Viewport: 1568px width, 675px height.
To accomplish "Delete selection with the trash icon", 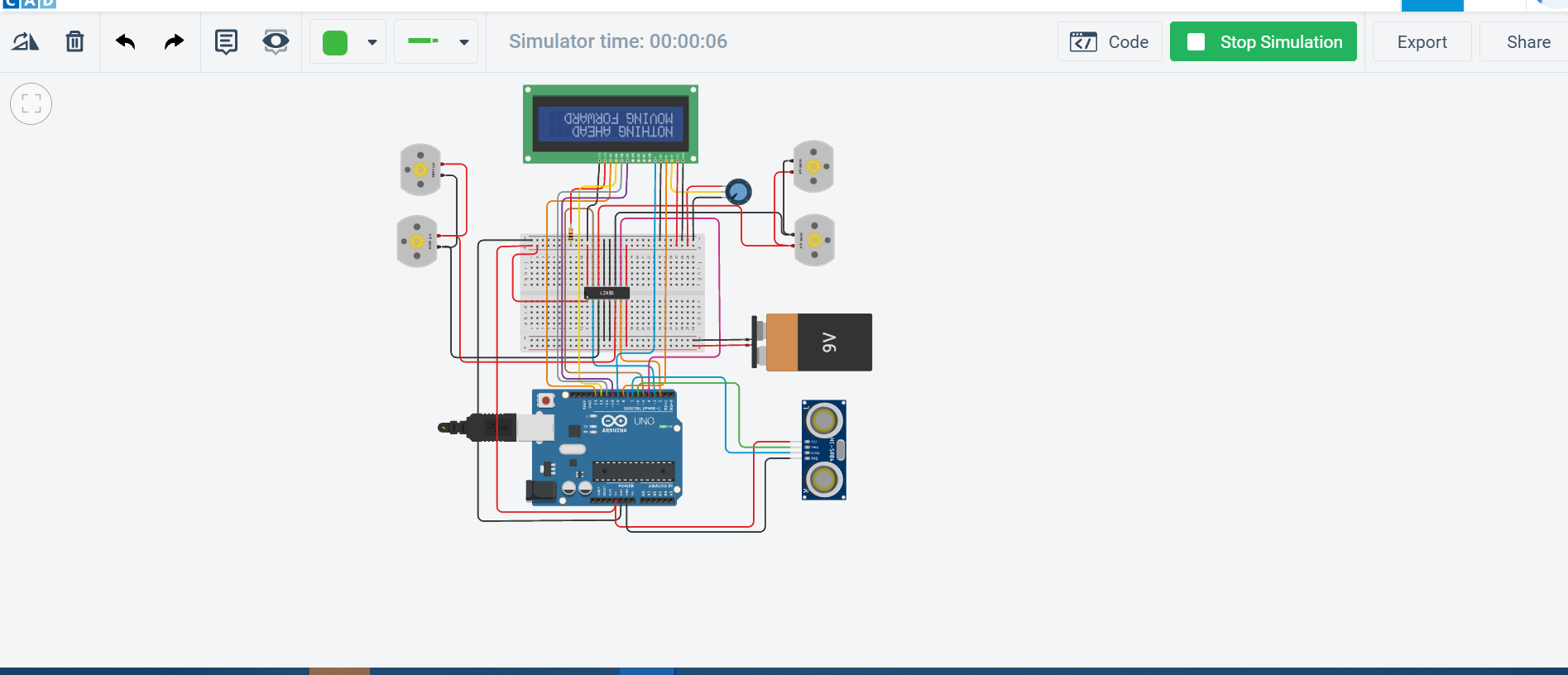I will [74, 41].
